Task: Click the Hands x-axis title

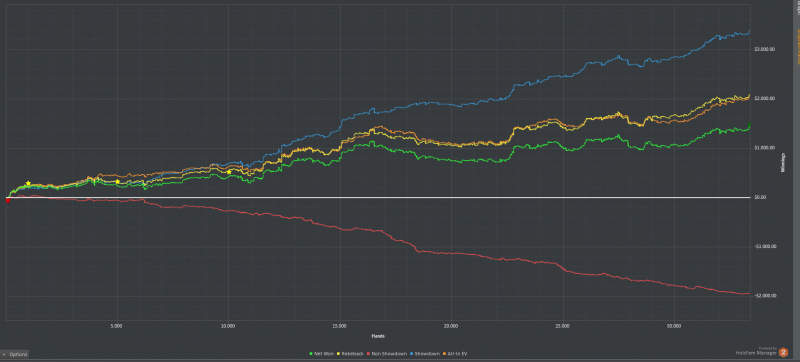Action: pos(378,336)
